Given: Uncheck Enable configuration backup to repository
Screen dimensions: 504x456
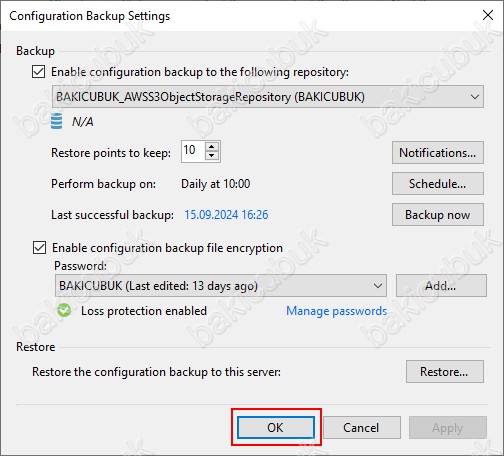Looking at the screenshot, I should (38, 72).
